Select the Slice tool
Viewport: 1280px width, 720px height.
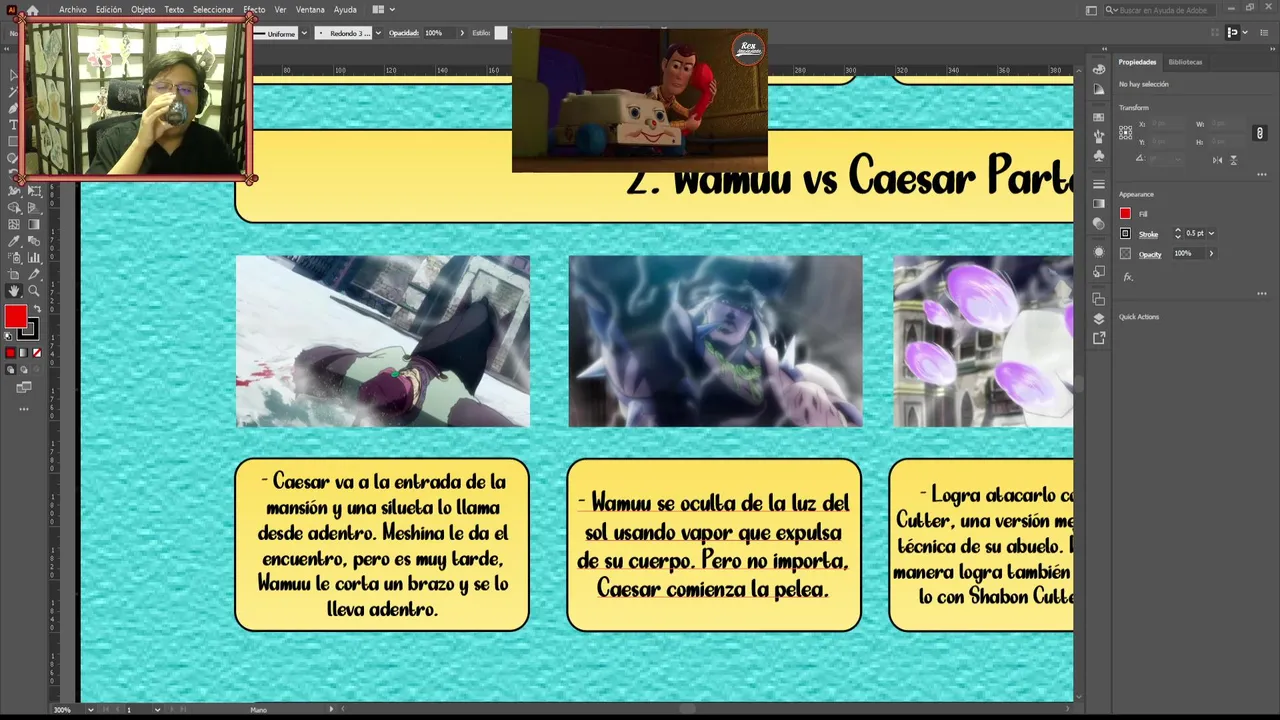33,274
